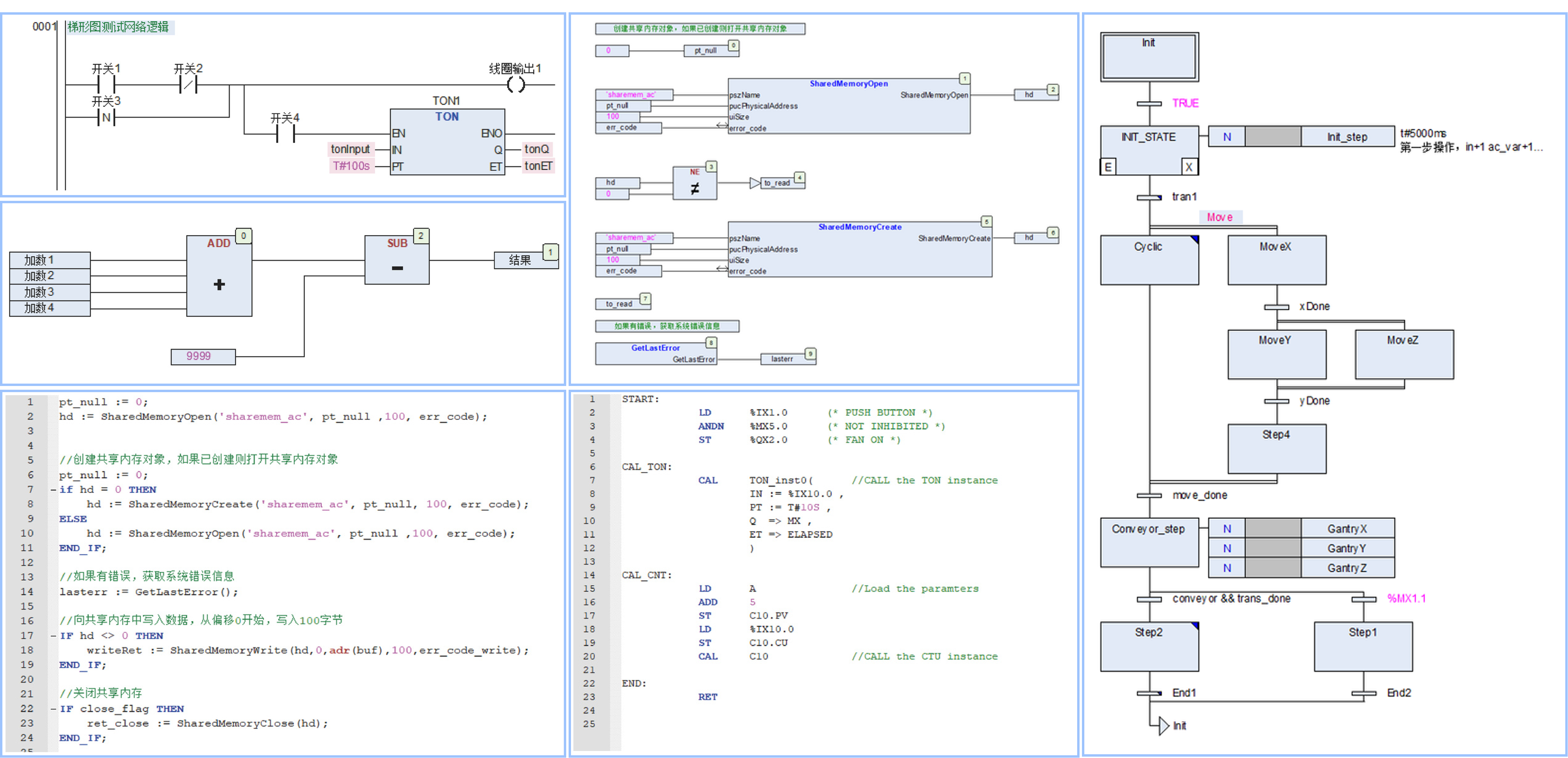Click the minus symbol in the SUB block
The height and width of the screenshot is (758, 1568).
[x=397, y=268]
